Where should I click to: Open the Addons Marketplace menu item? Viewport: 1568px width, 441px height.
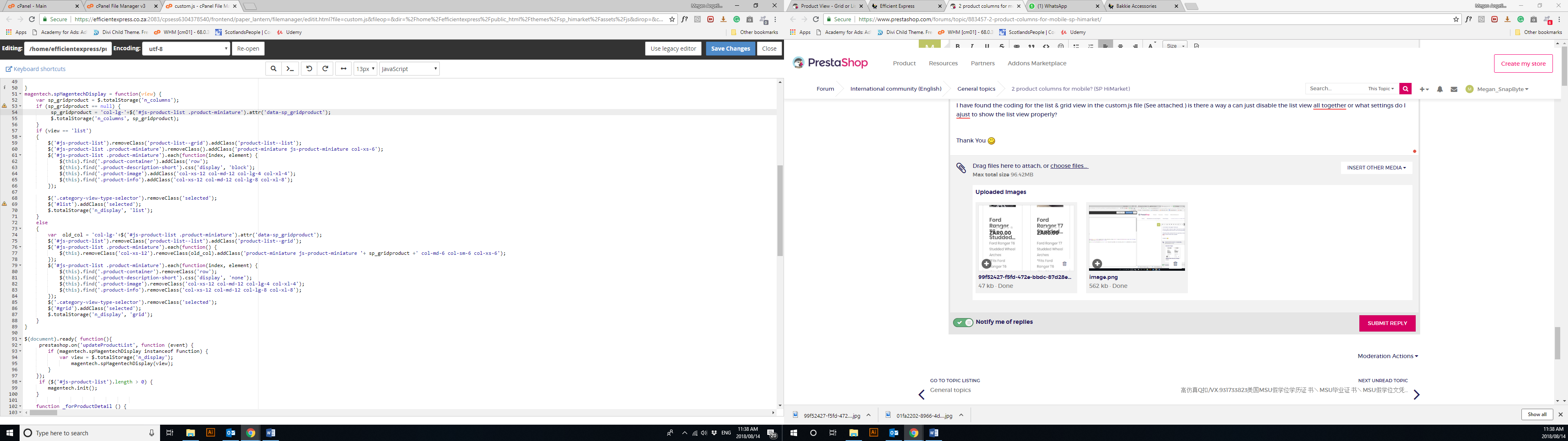tap(1037, 63)
